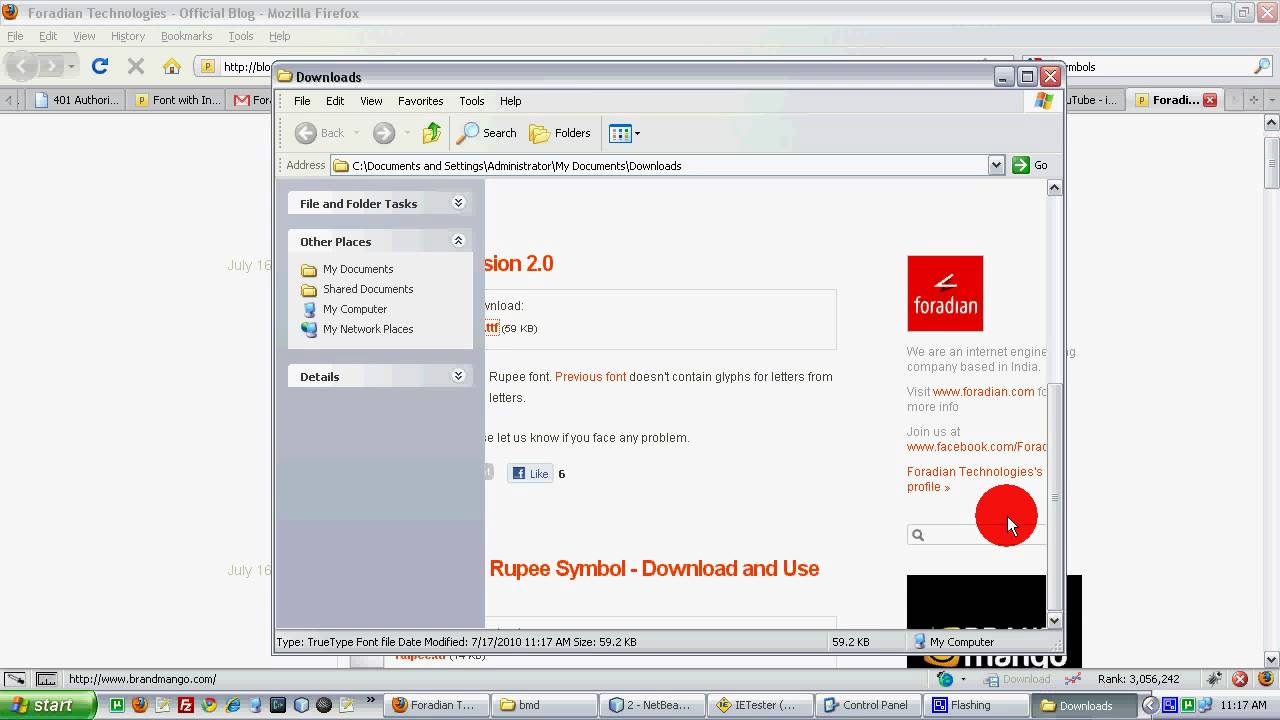Viewport: 1280px width, 720px height.
Task: Open the Tools menu in Downloads window
Action: (x=472, y=101)
